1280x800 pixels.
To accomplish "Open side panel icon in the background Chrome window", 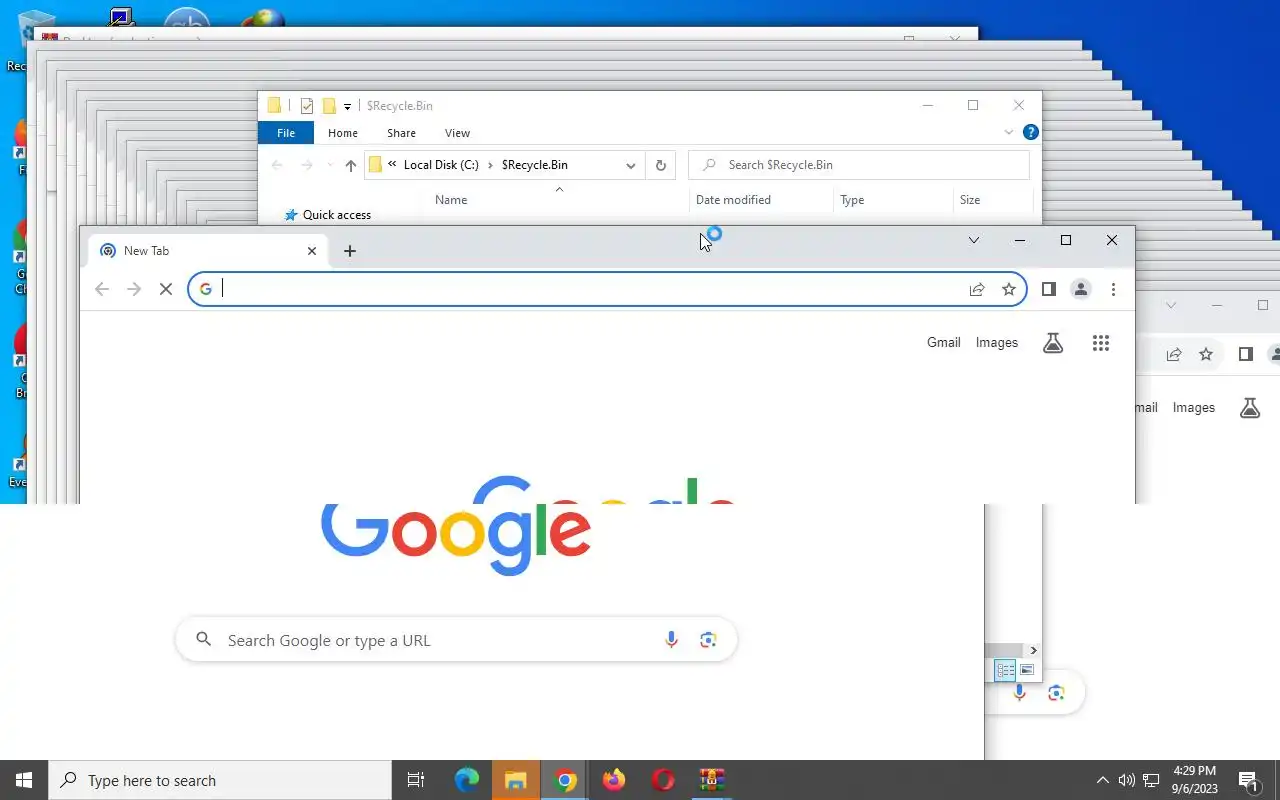I will point(1245,354).
